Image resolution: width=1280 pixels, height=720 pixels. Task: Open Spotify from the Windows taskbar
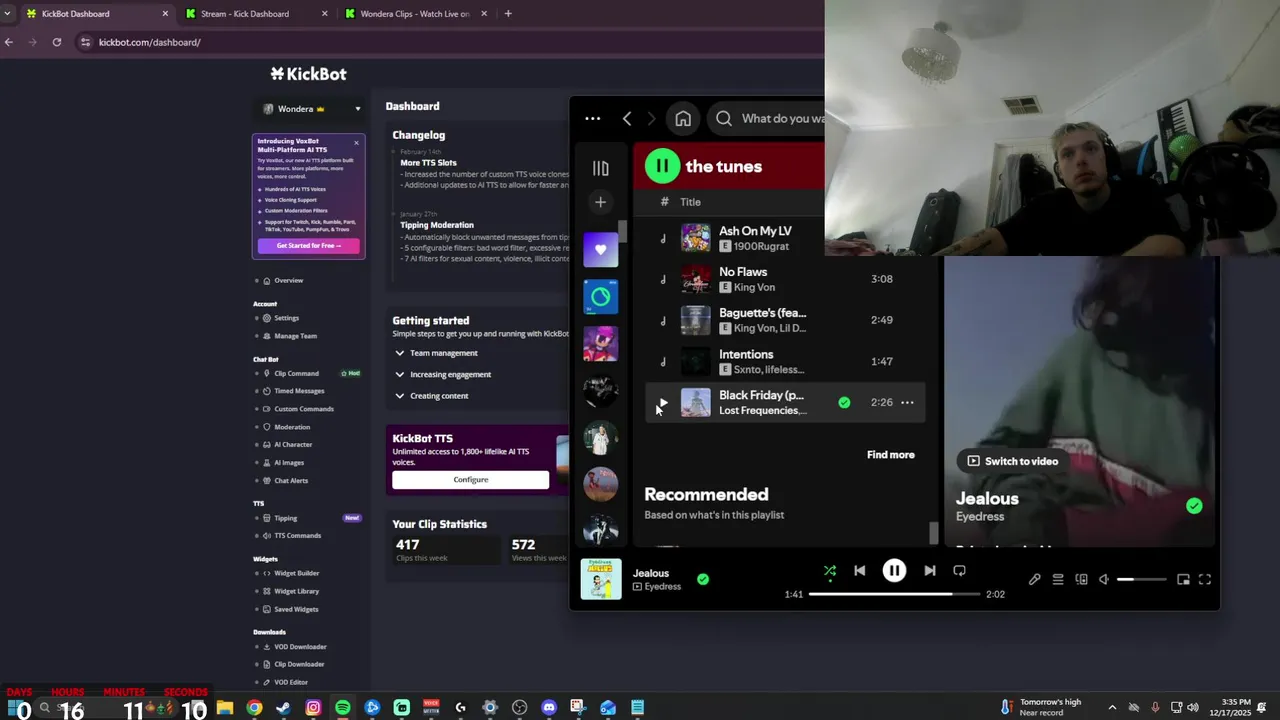[343, 708]
